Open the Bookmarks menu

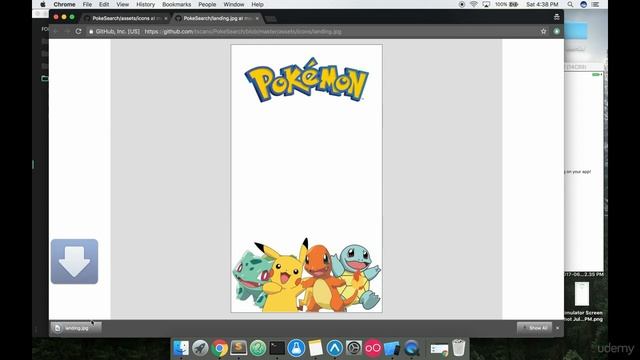(x=176, y=4)
